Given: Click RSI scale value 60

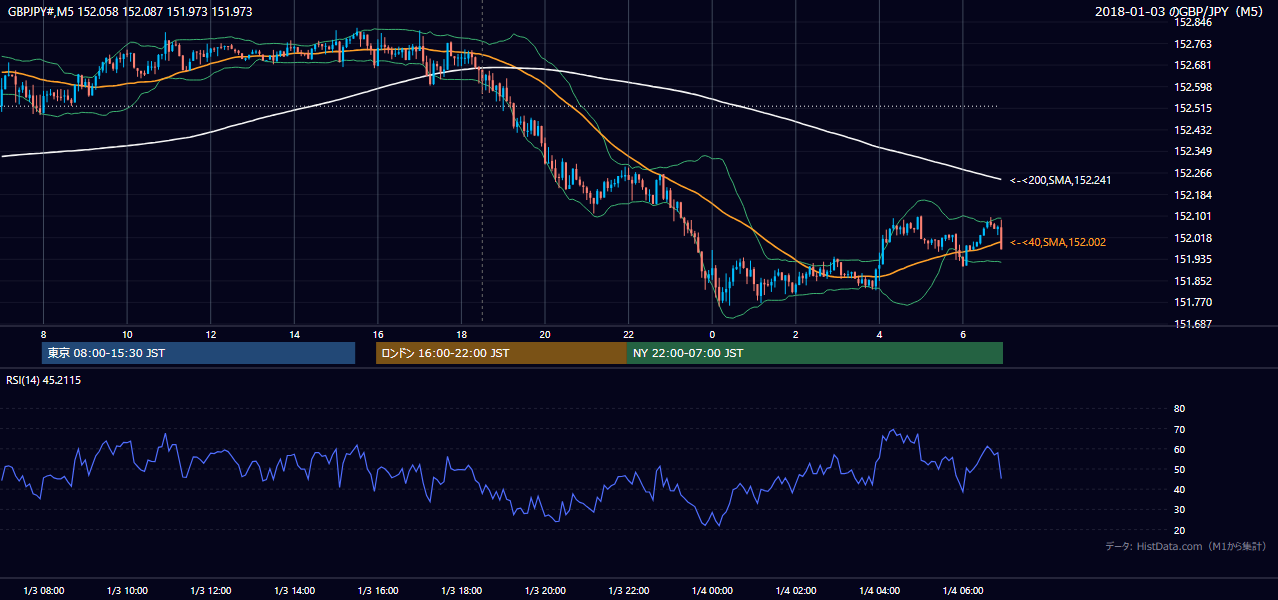Looking at the screenshot, I should [x=1179, y=449].
